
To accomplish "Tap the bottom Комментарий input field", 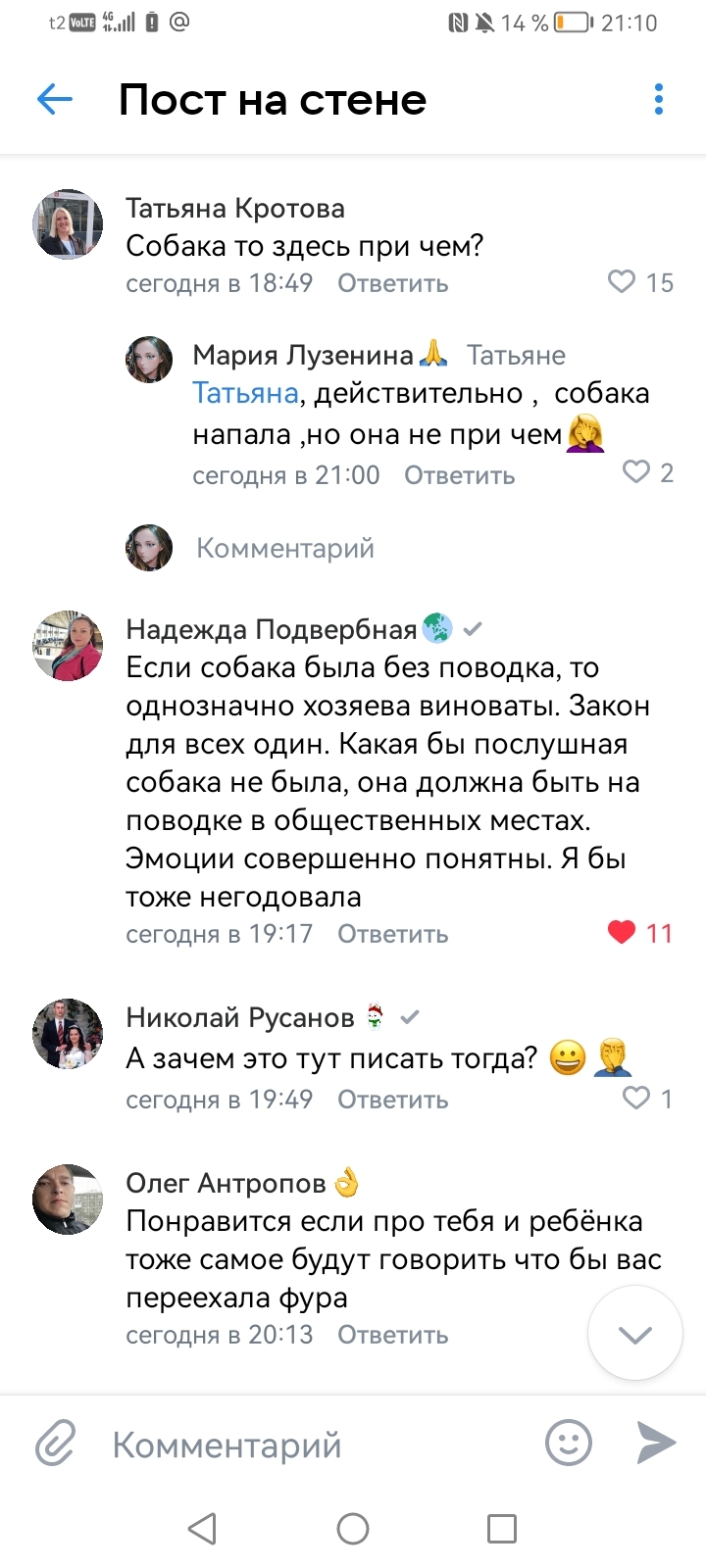I will [294, 1445].
